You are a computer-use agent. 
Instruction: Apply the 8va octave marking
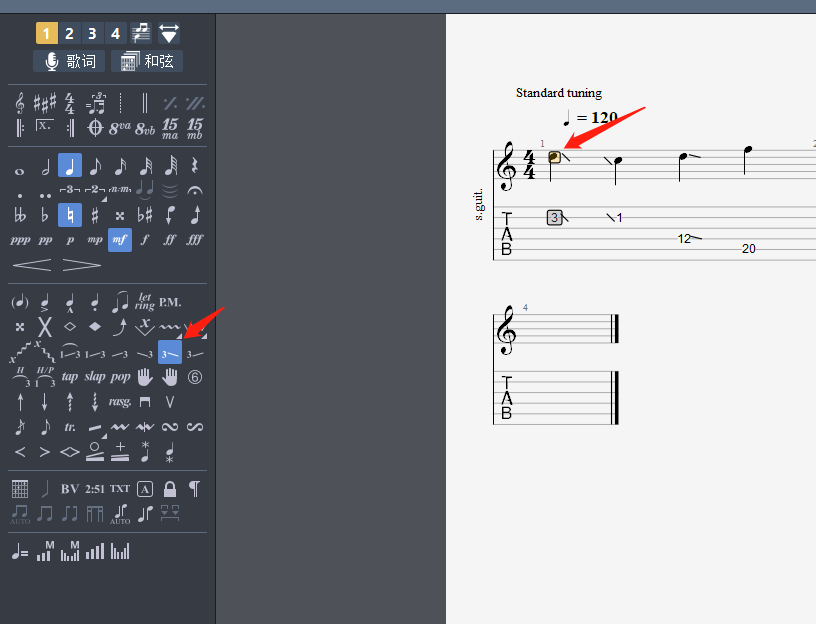click(x=120, y=128)
